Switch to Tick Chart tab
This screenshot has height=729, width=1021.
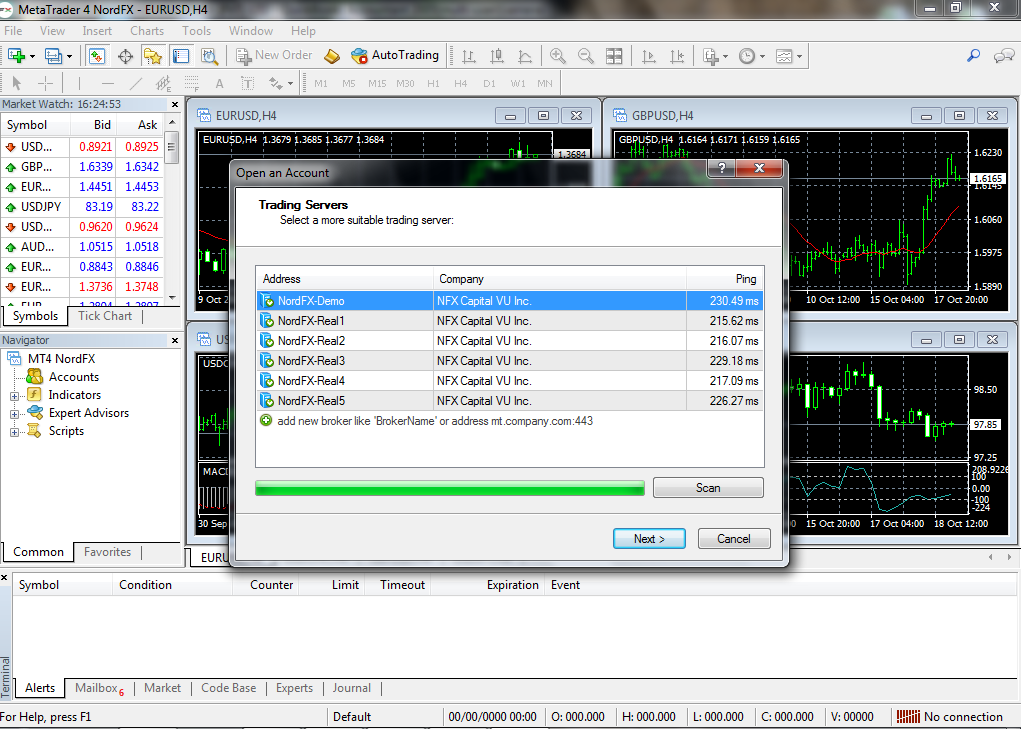tap(105, 316)
